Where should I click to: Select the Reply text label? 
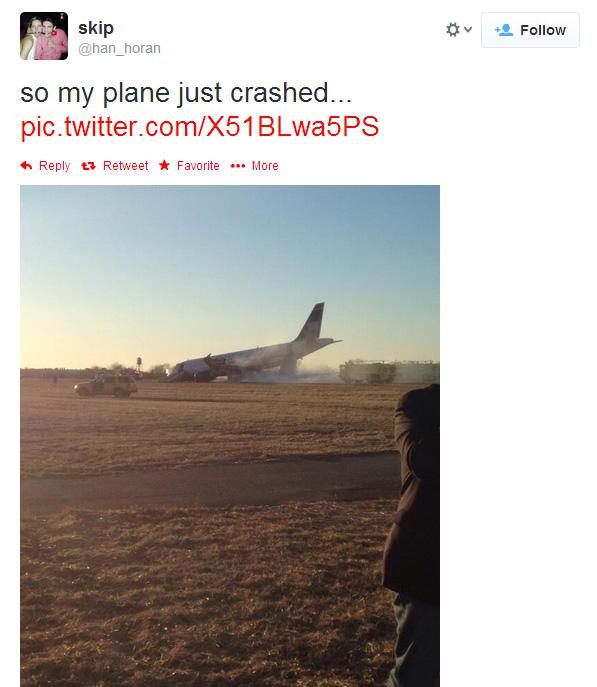click(54, 166)
